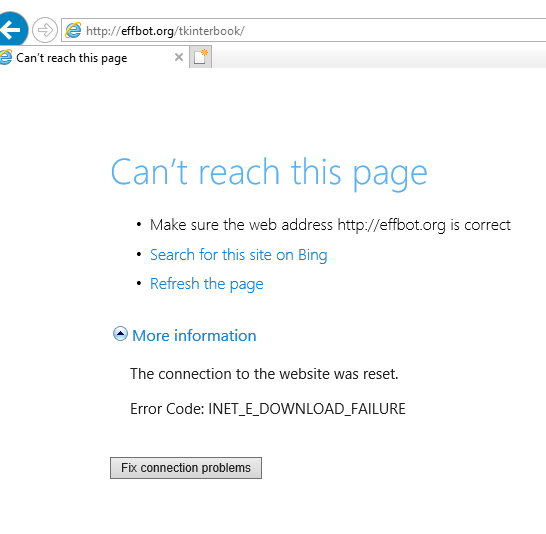The height and width of the screenshot is (534, 546).
Task: Click the "Fix connection problems" button
Action: pyautogui.click(x=186, y=468)
